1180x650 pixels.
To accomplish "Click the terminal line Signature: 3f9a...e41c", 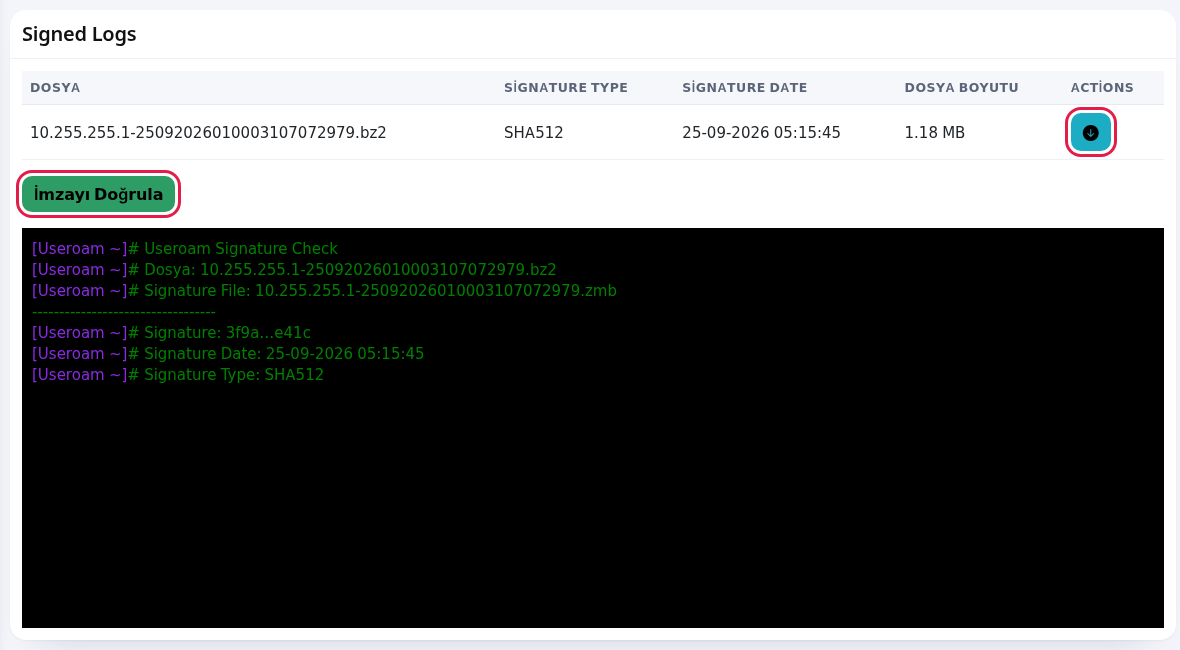I will (x=171, y=333).
